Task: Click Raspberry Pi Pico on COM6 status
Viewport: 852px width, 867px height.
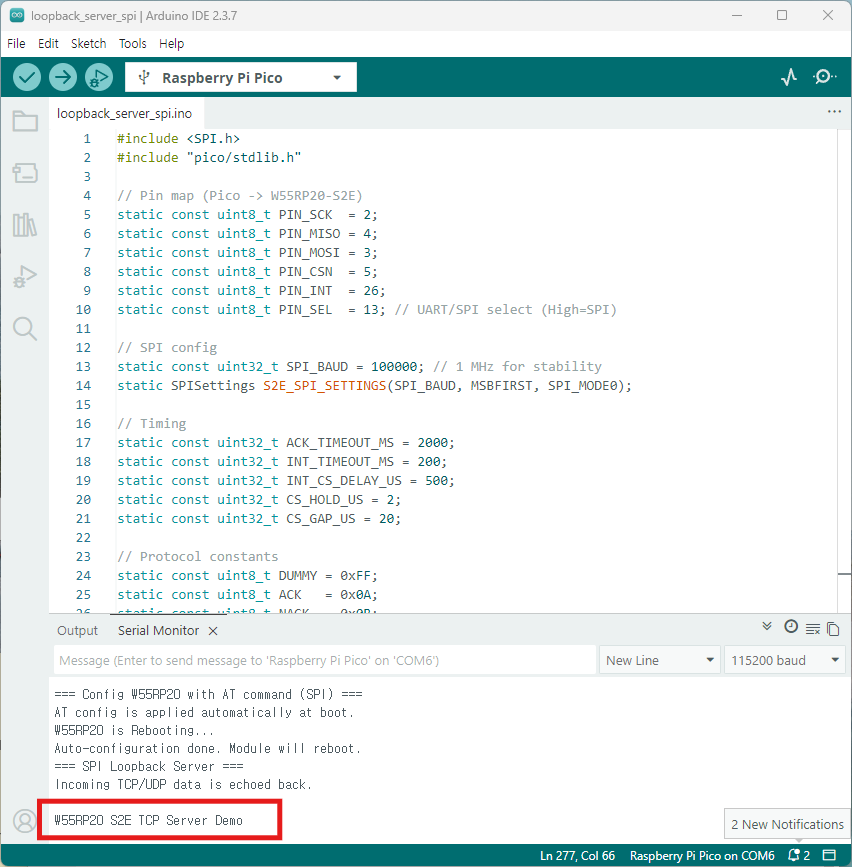Action: 702,856
